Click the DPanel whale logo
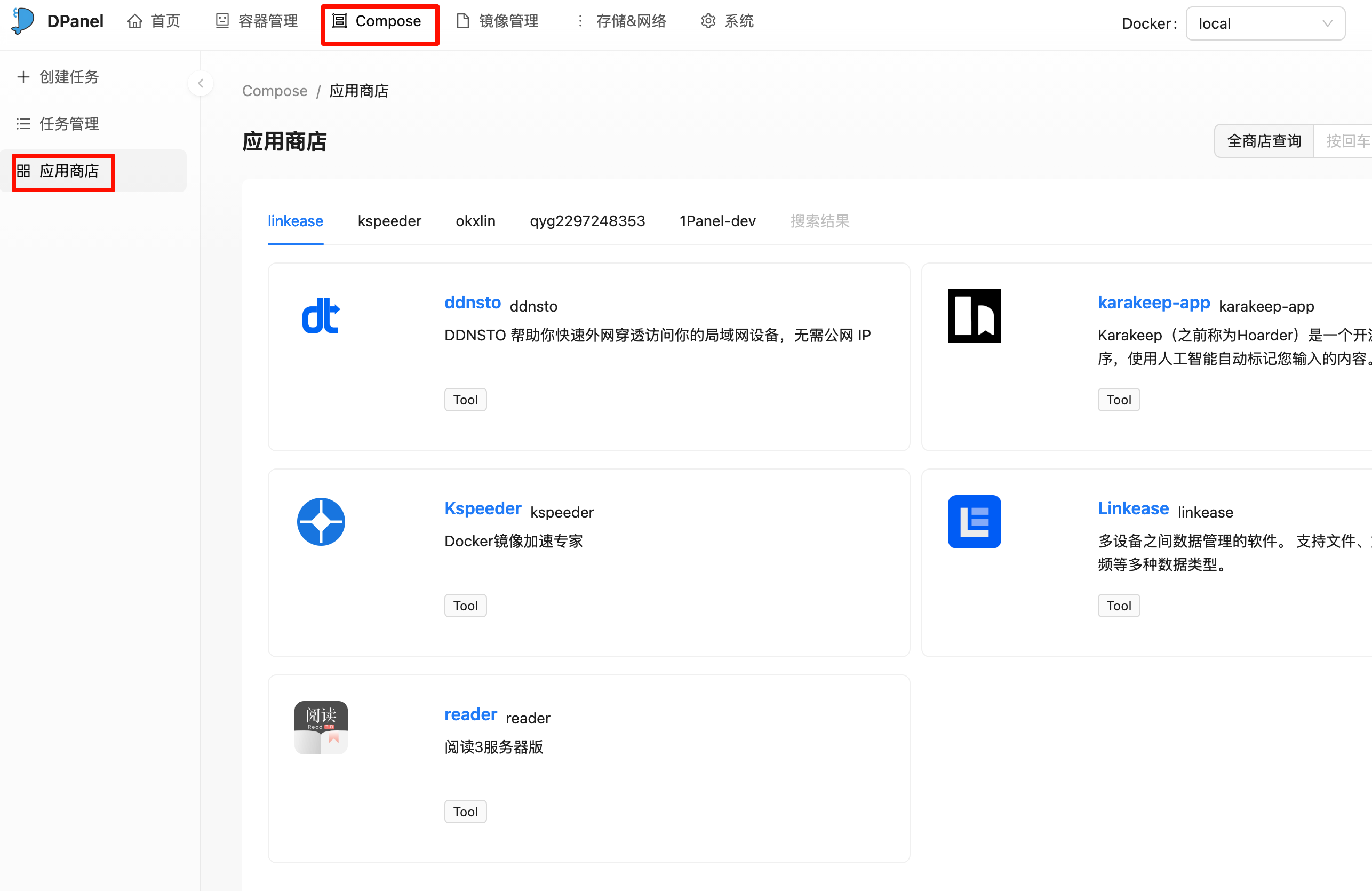This screenshot has height=891, width=1372. [23, 21]
